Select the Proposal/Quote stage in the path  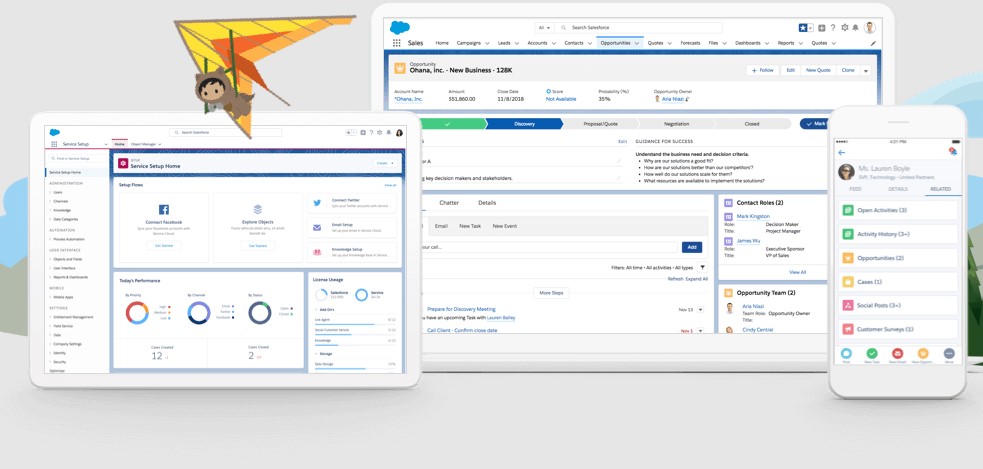(x=601, y=124)
